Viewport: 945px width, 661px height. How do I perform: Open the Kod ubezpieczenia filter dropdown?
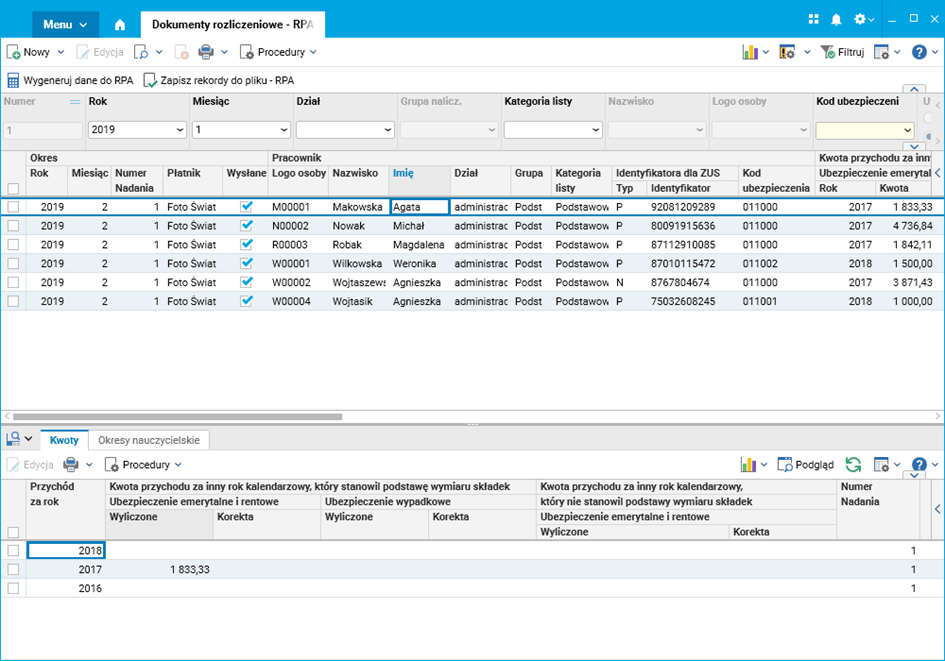[907, 130]
